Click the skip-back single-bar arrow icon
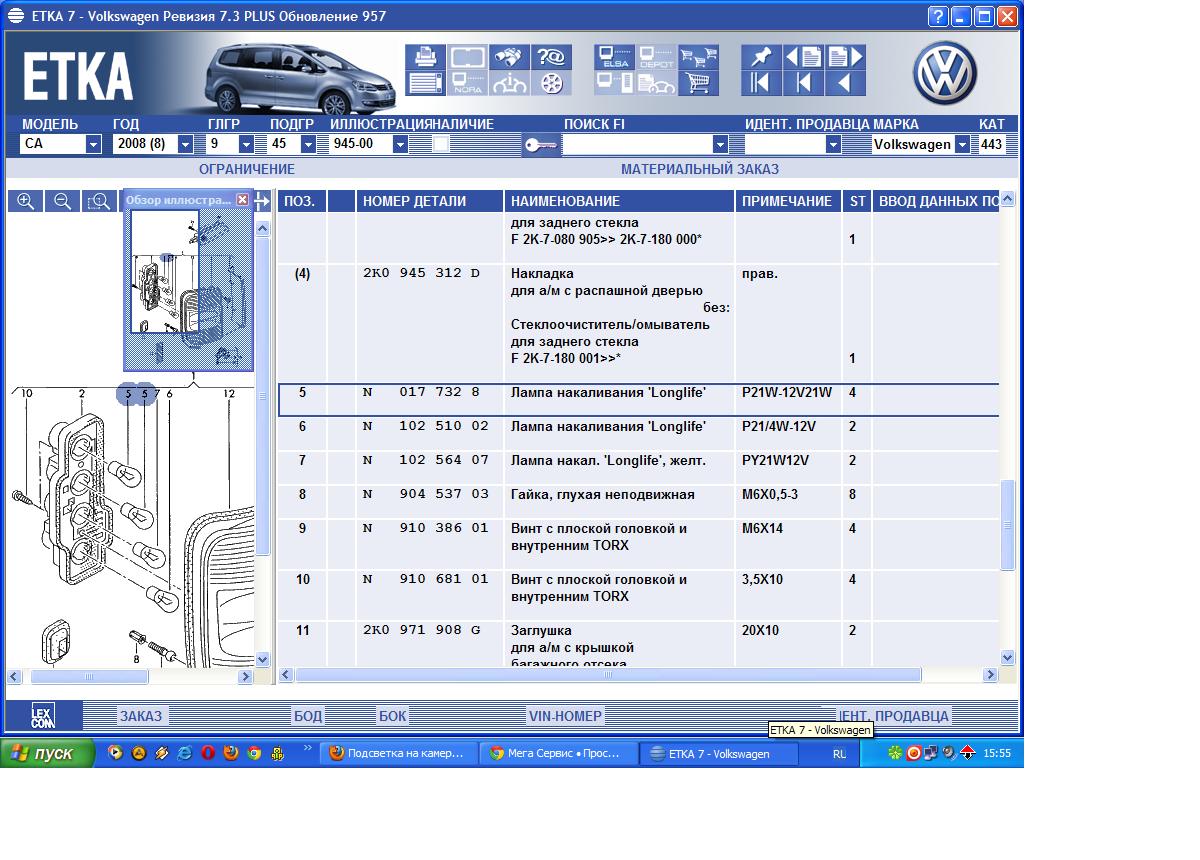Viewport: 1200px width, 860px height. tap(803, 83)
